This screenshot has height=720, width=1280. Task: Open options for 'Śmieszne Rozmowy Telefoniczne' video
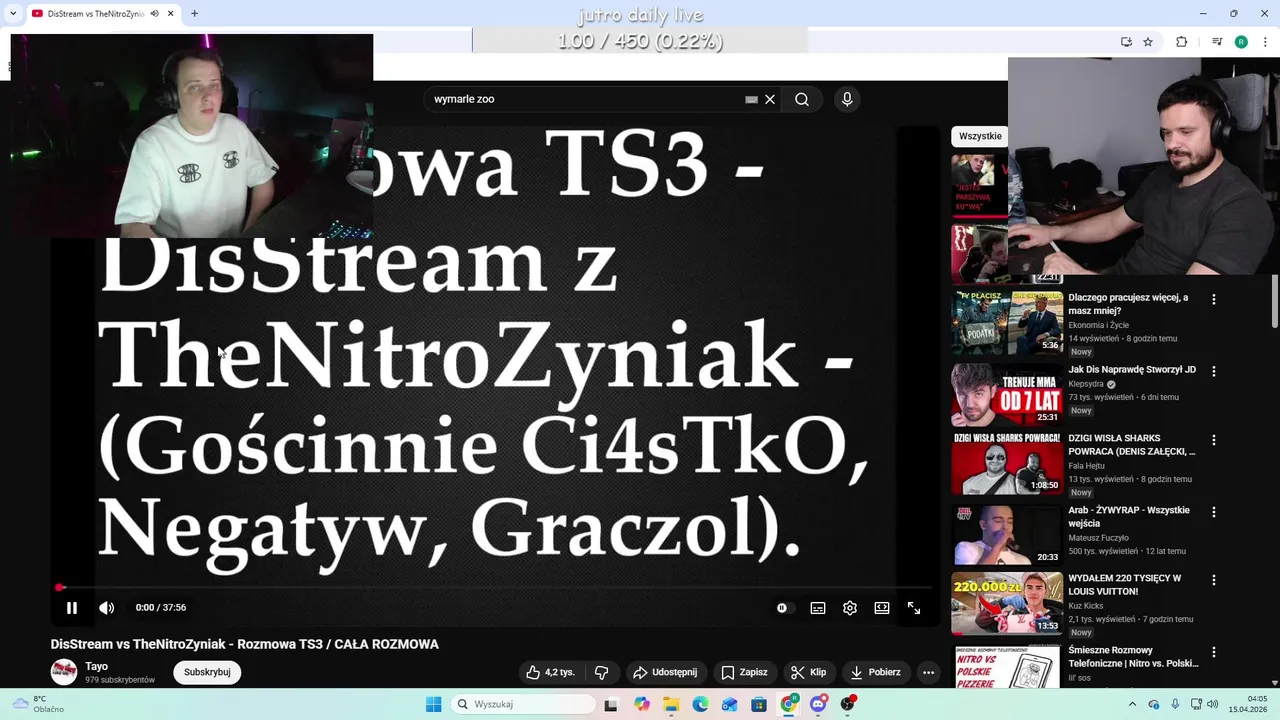(1214, 652)
